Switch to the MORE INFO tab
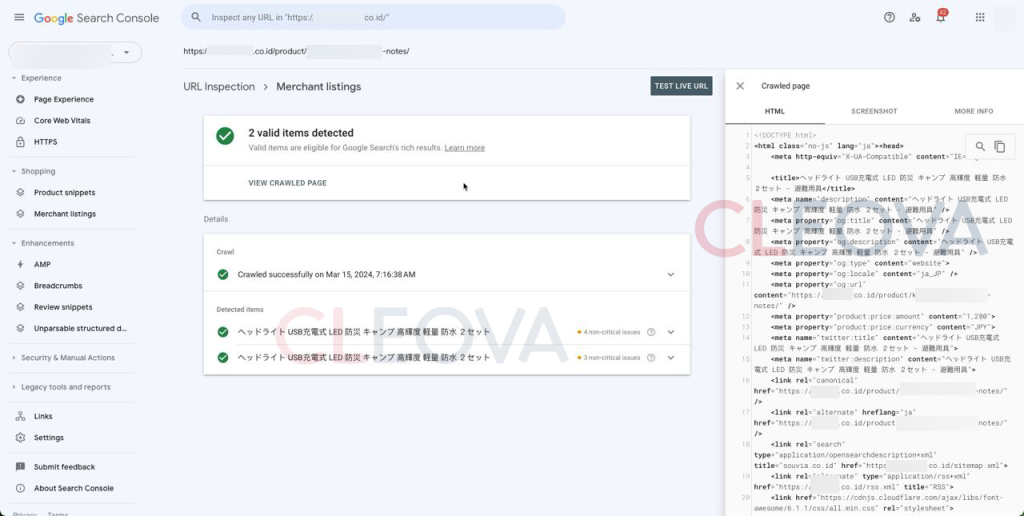This screenshot has height=516, width=1024. tap(974, 111)
